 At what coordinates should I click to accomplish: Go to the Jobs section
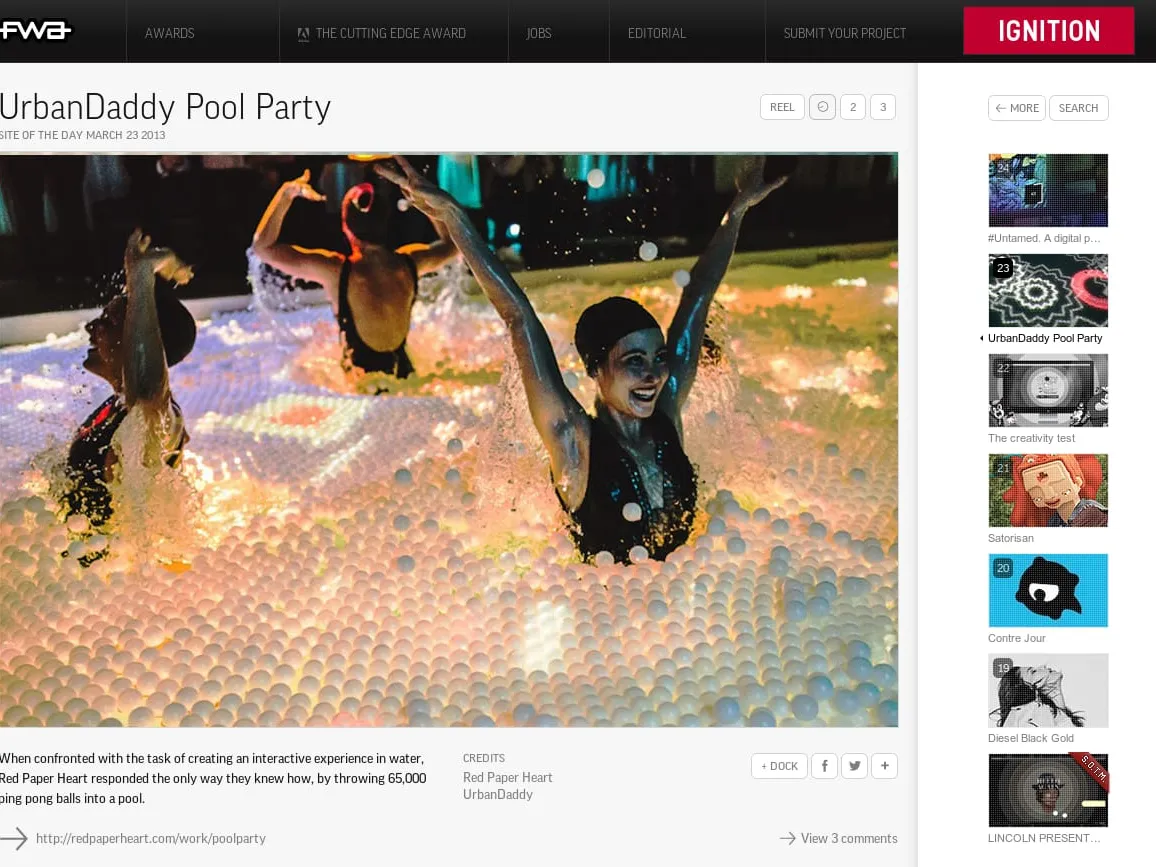(539, 33)
